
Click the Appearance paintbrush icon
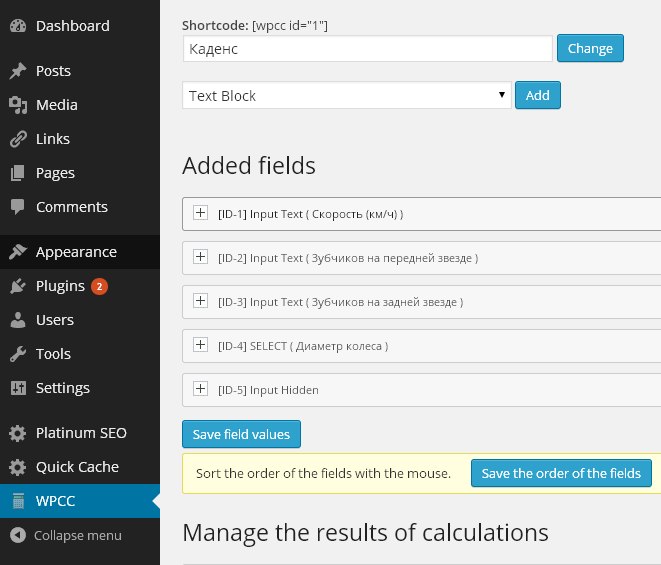[17, 252]
